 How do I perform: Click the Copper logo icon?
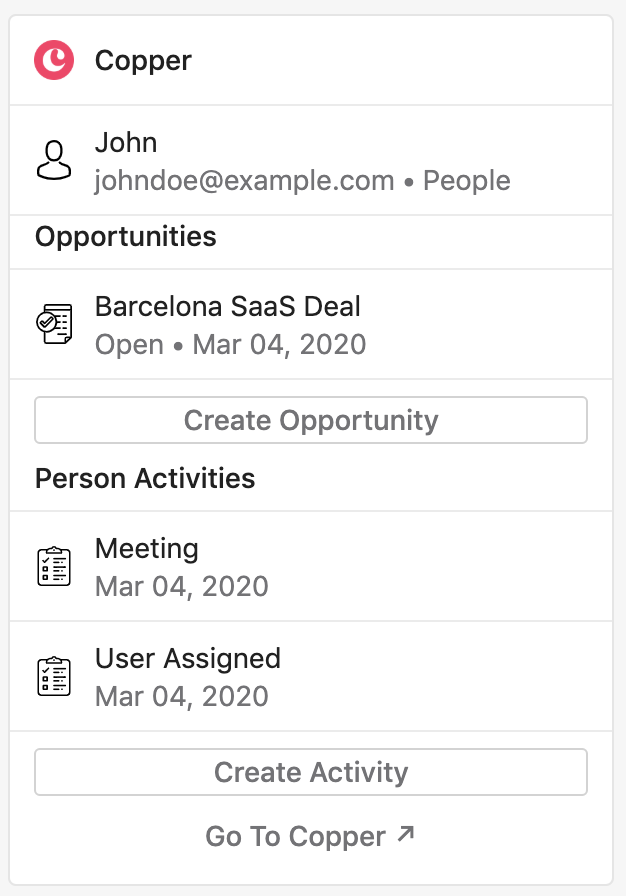[54, 60]
